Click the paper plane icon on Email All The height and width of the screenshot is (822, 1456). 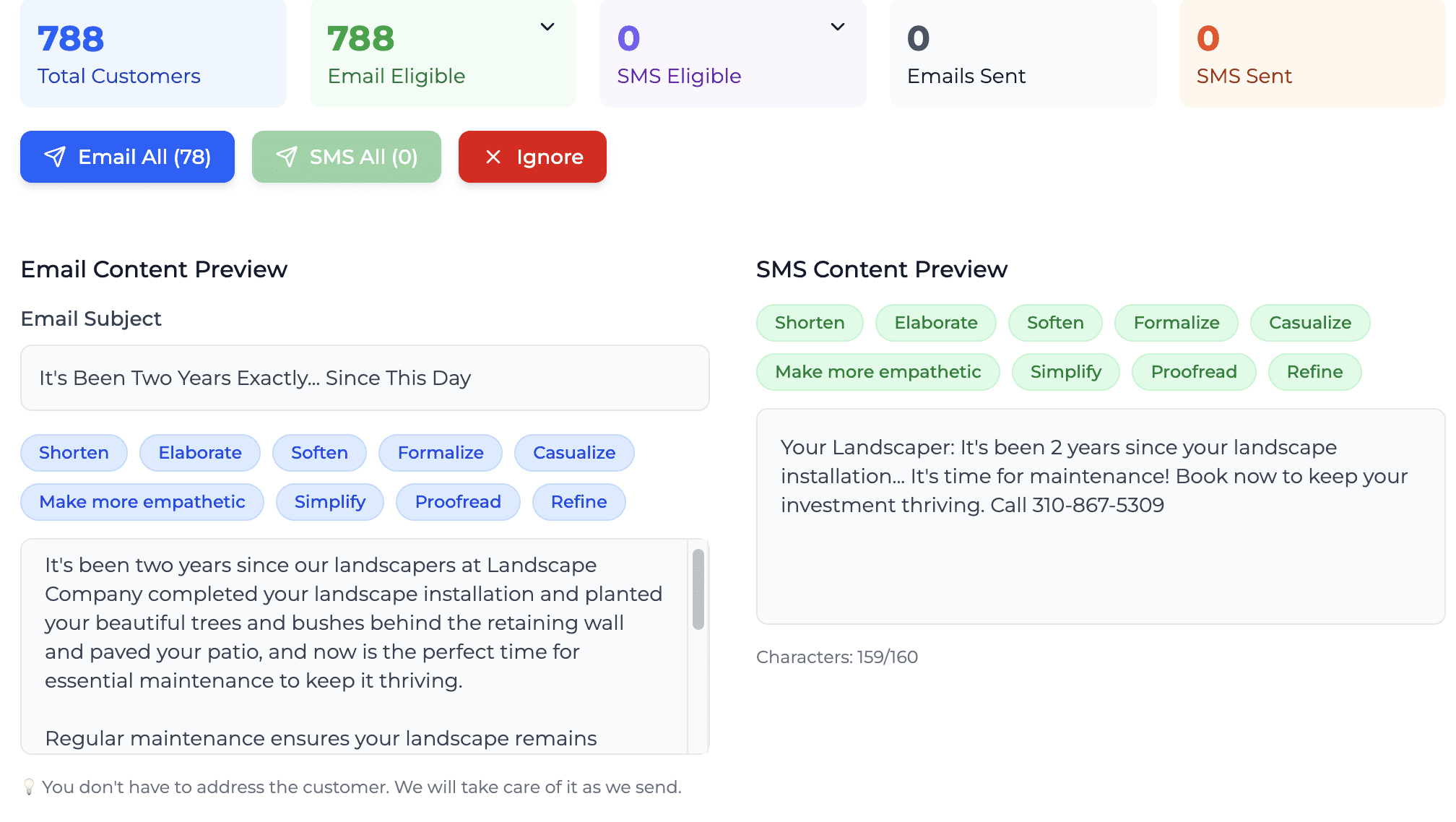tap(56, 156)
